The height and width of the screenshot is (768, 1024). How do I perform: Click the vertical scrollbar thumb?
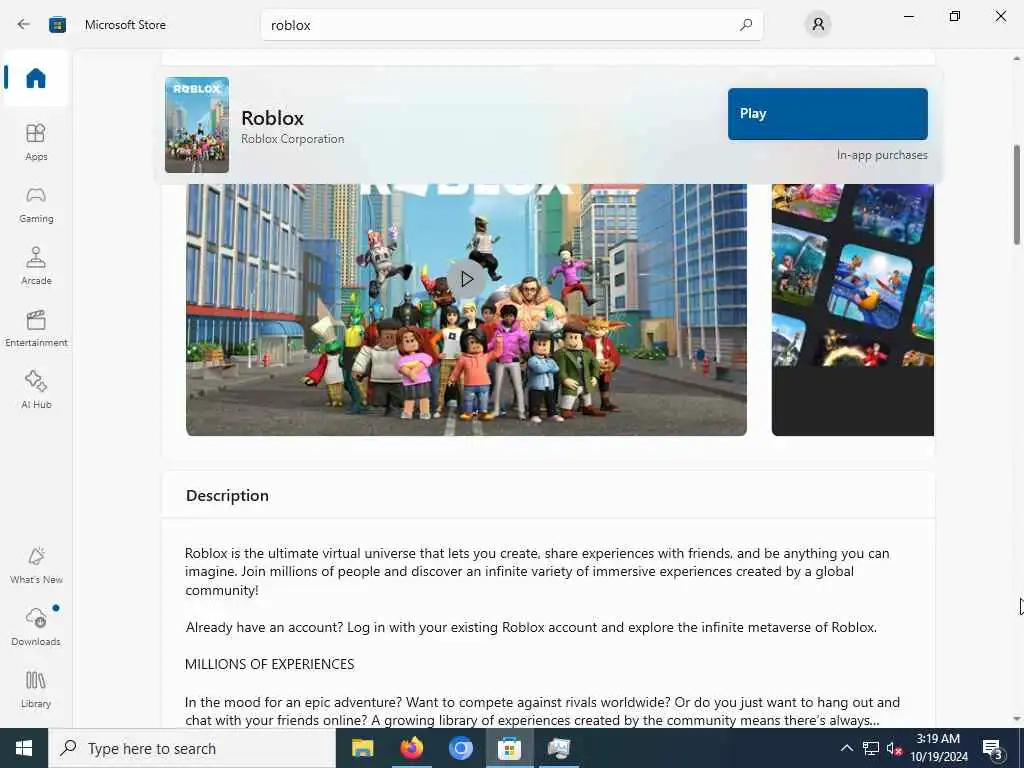pyautogui.click(x=1016, y=195)
